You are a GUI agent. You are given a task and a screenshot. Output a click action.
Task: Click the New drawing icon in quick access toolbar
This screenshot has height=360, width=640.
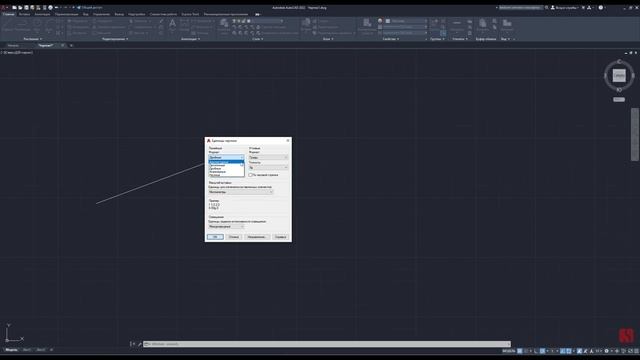click(x=14, y=7)
